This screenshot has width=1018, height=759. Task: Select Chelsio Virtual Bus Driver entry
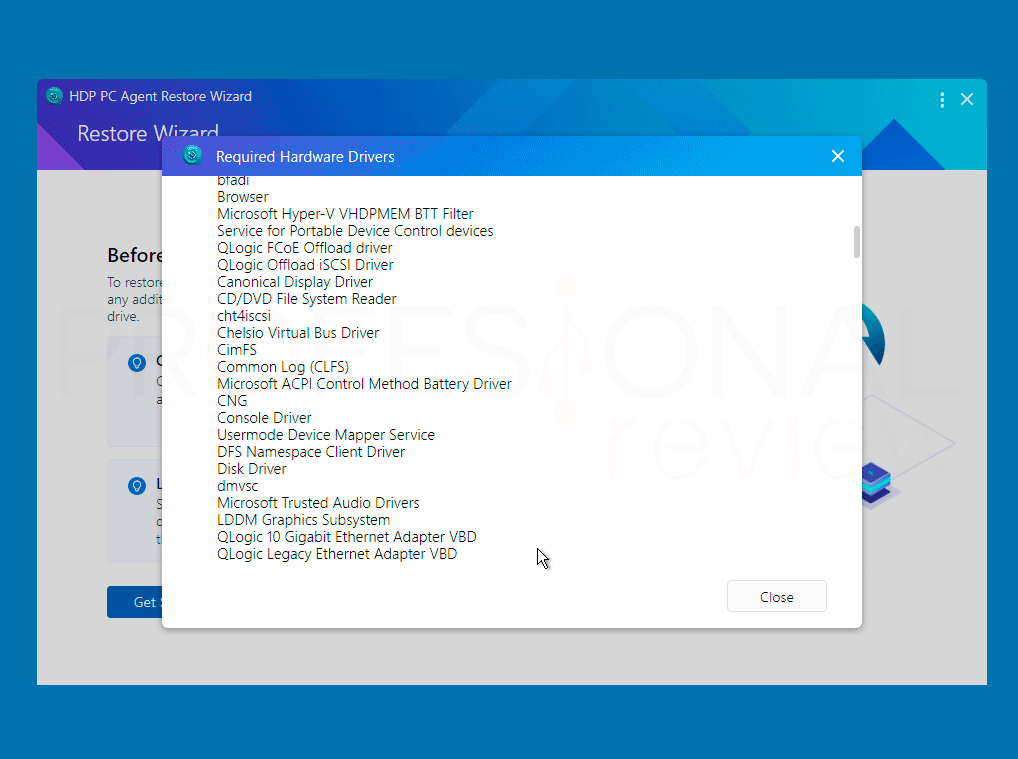(x=298, y=333)
